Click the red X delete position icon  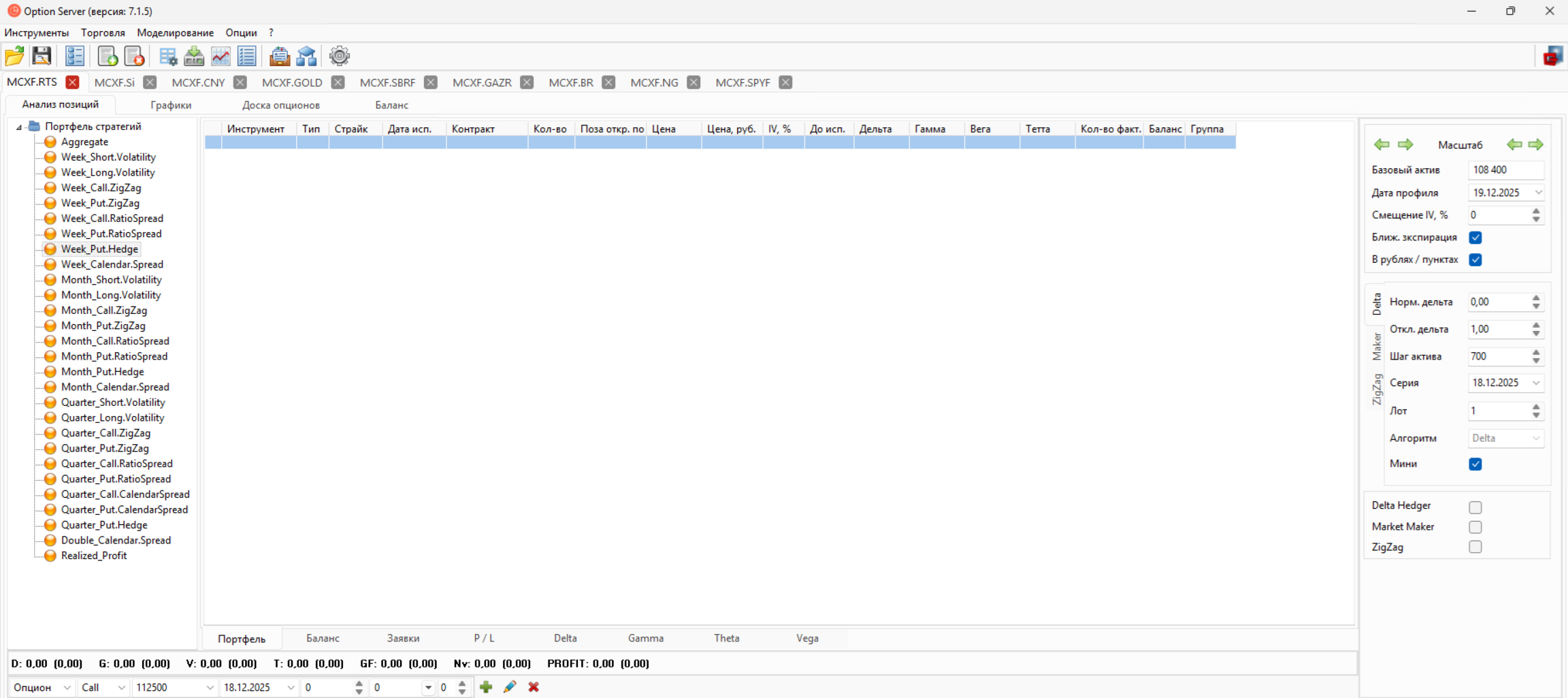(x=534, y=687)
